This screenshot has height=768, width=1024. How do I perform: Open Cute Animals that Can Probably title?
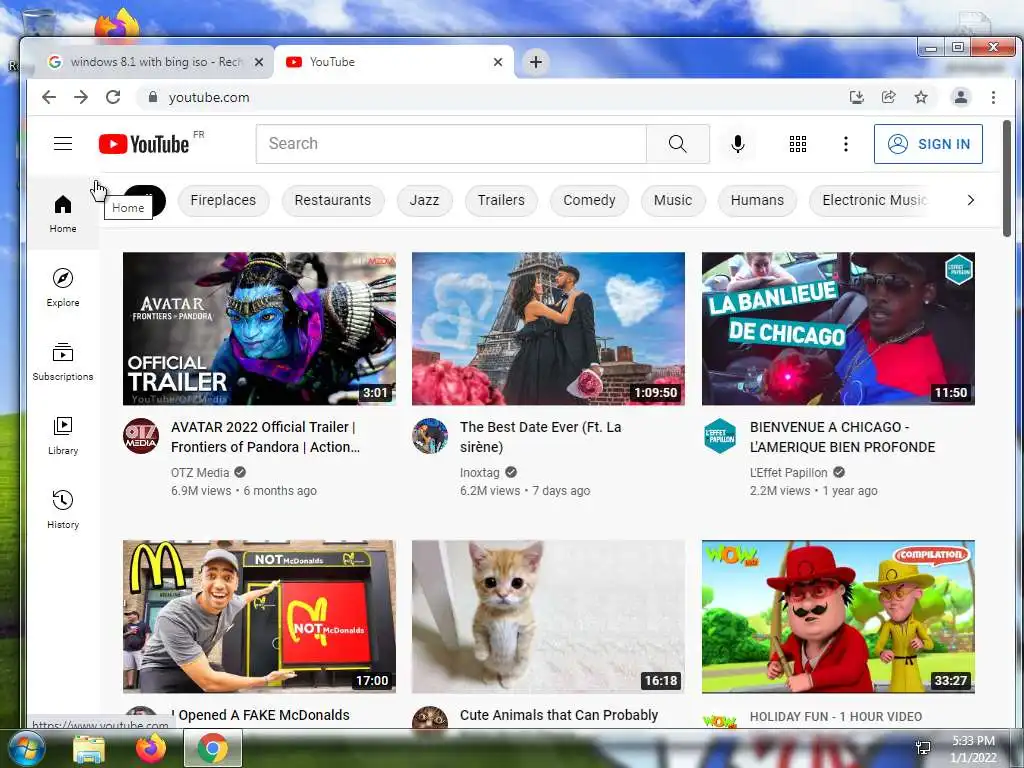[x=558, y=715]
